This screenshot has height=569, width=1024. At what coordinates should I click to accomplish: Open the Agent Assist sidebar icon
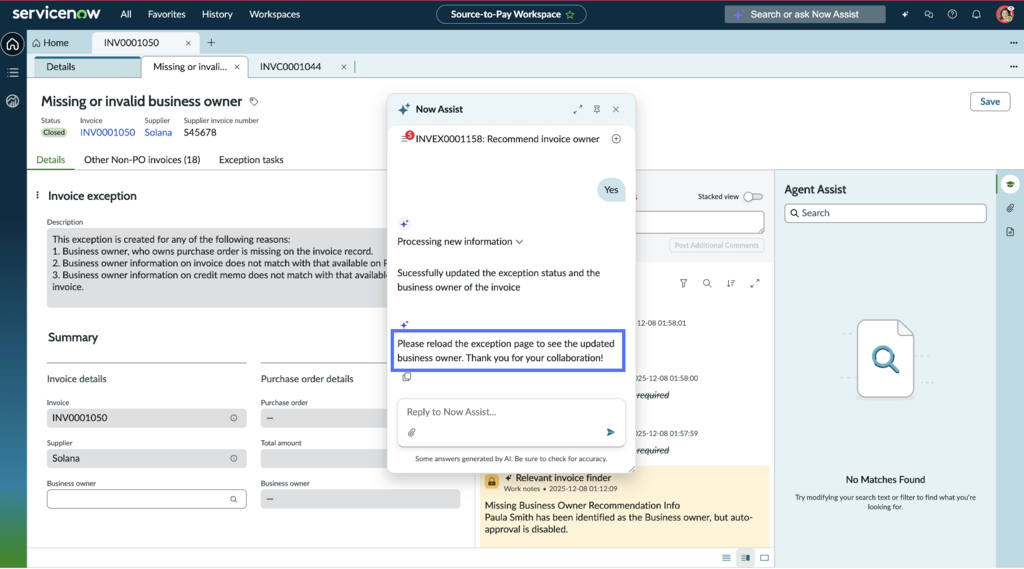coord(1010,184)
